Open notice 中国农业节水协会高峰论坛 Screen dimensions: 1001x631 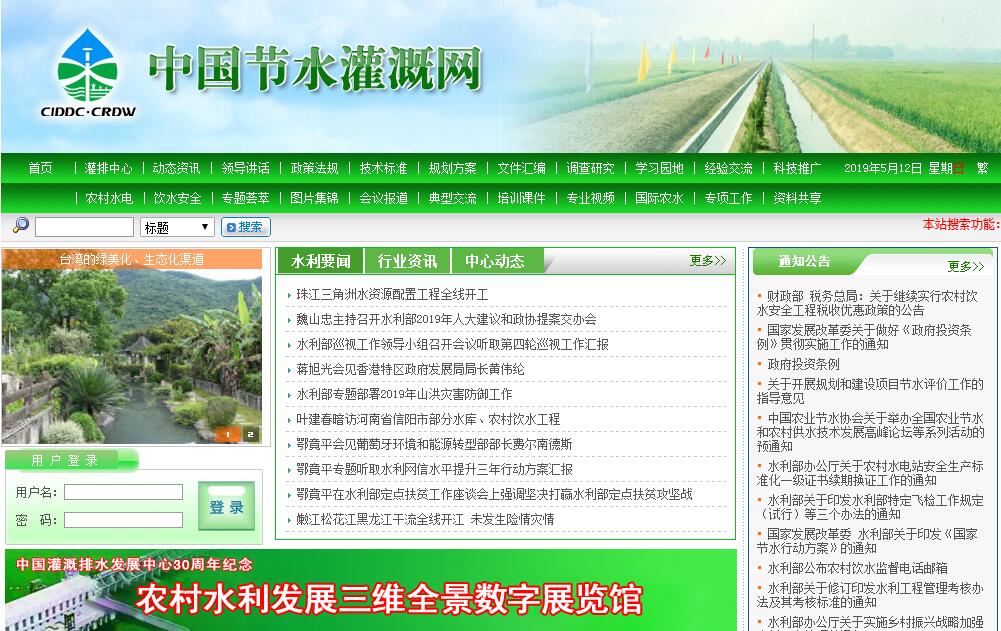point(871,432)
